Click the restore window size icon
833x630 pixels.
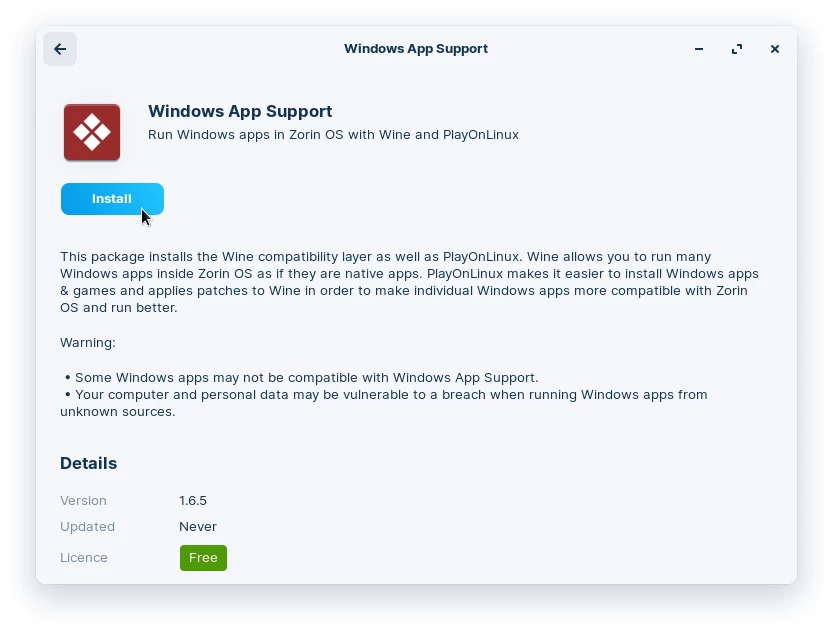pyautogui.click(x=737, y=48)
